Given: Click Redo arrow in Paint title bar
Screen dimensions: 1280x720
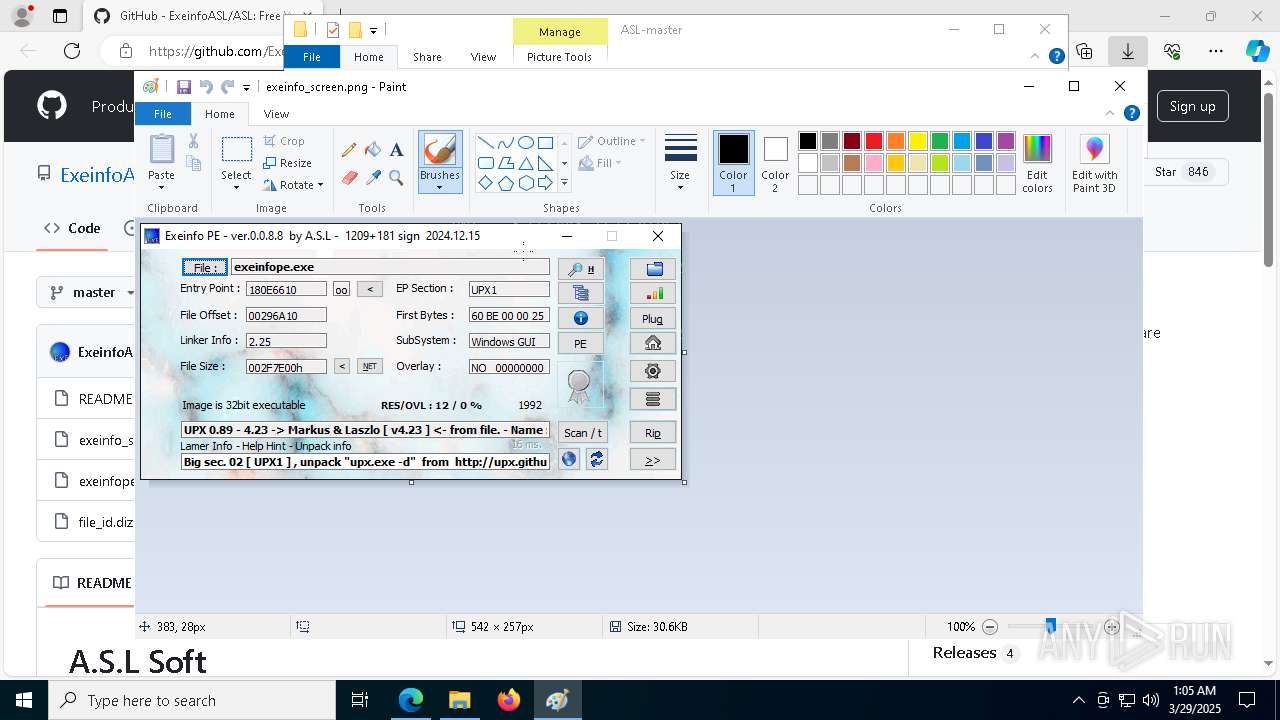Looking at the screenshot, I should pos(227,87).
